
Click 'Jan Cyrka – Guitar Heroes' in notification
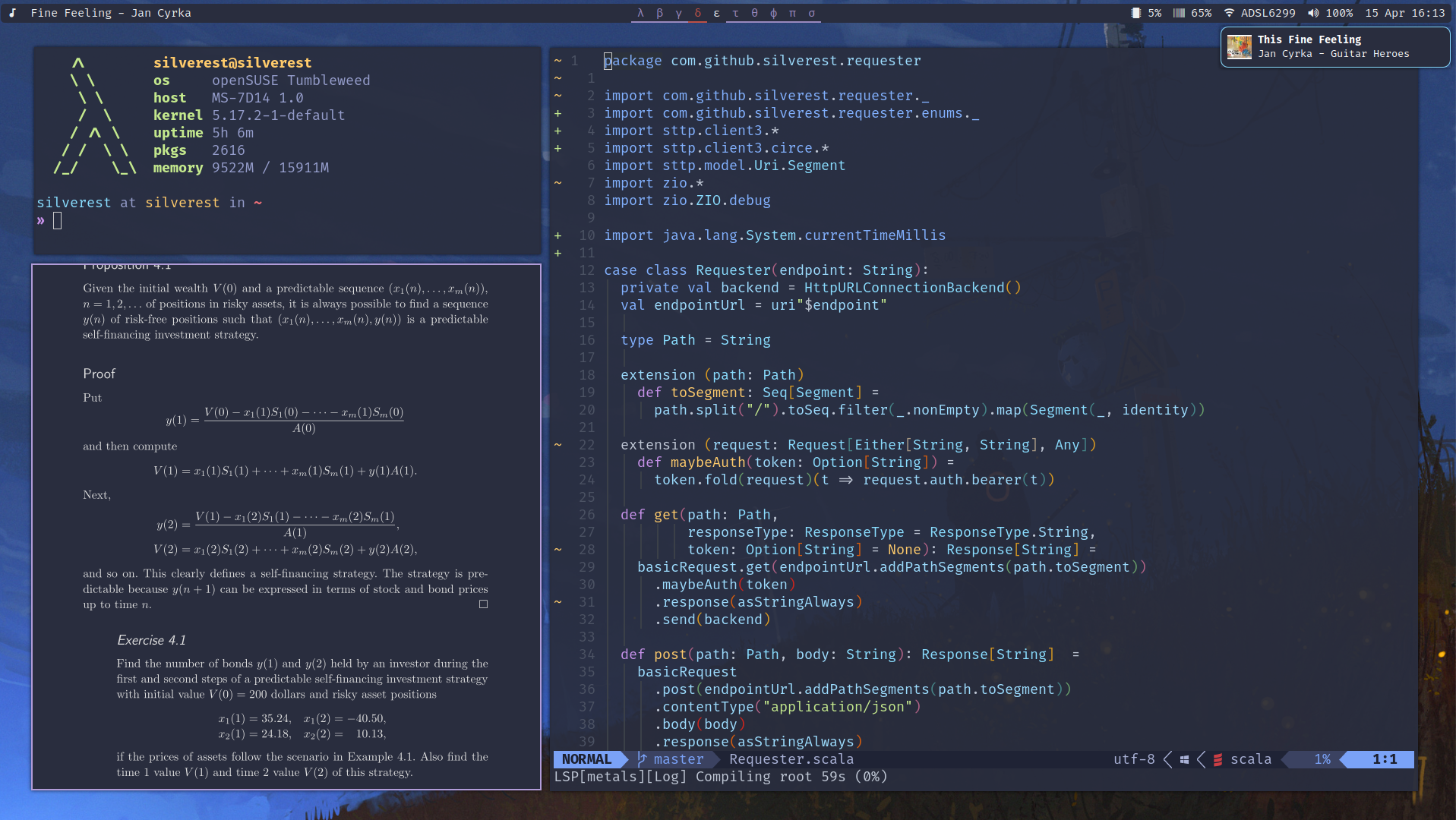click(1333, 54)
